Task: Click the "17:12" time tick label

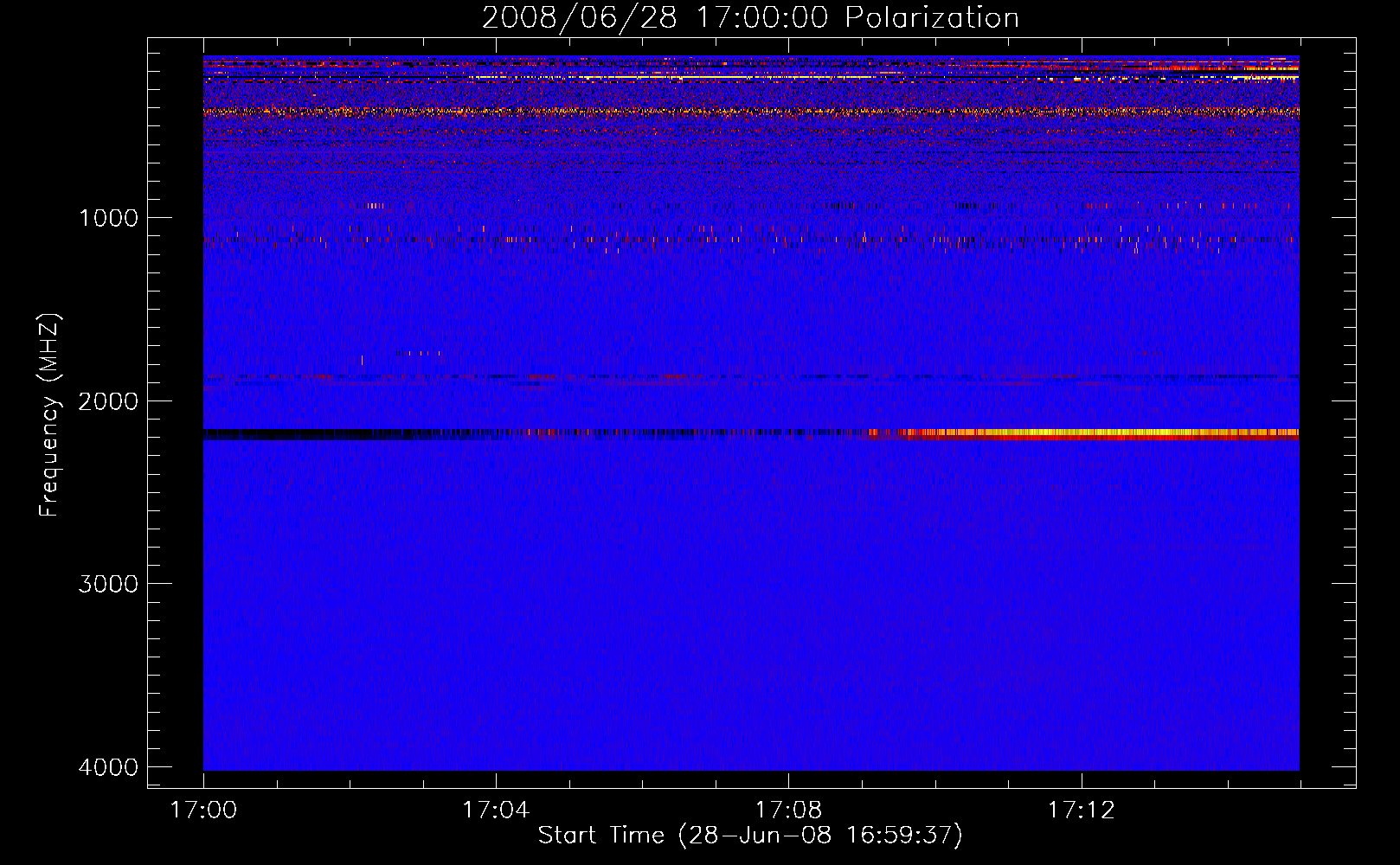Action: pyautogui.click(x=1082, y=811)
